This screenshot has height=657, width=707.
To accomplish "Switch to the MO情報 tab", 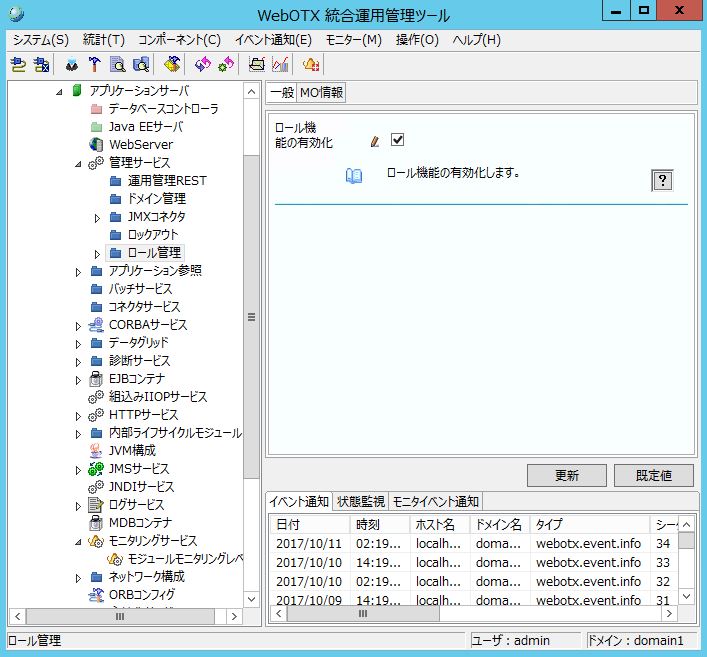I will point(321,92).
